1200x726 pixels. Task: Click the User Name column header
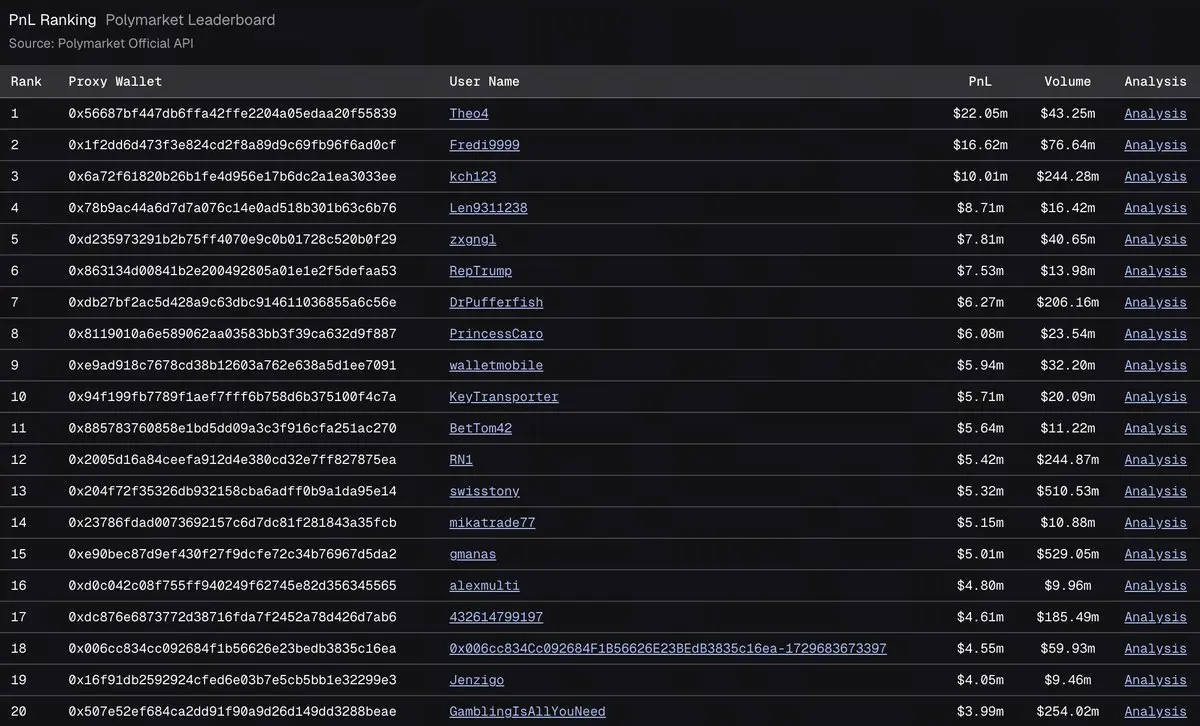(484, 82)
